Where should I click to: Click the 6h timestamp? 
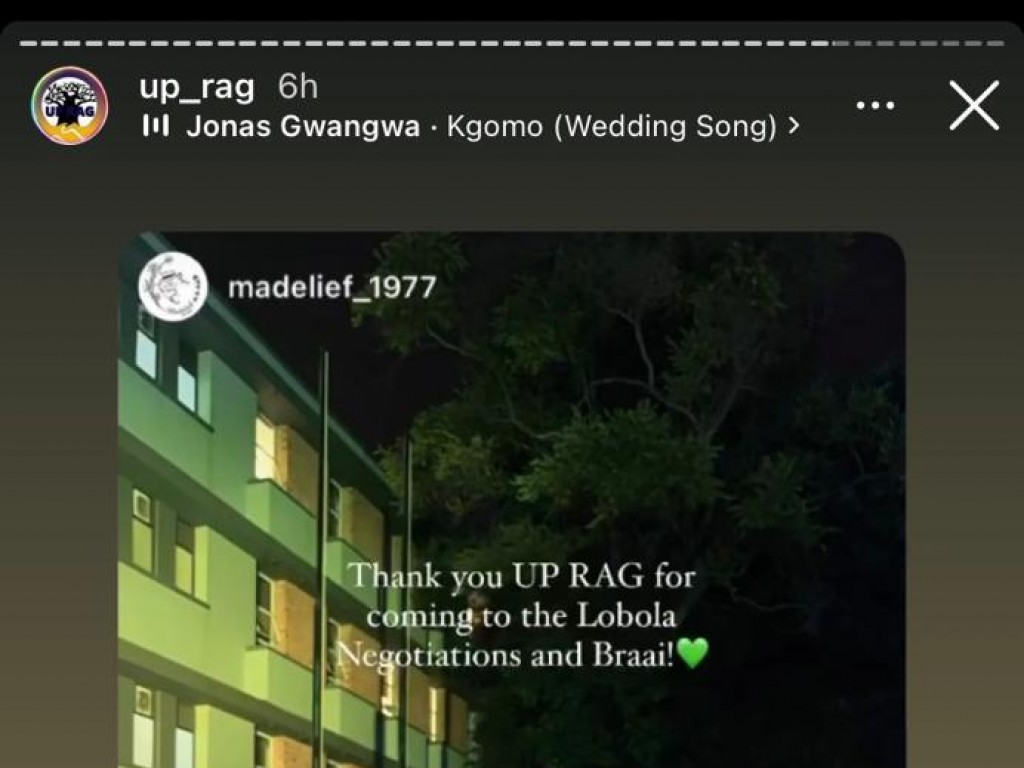[x=298, y=87]
